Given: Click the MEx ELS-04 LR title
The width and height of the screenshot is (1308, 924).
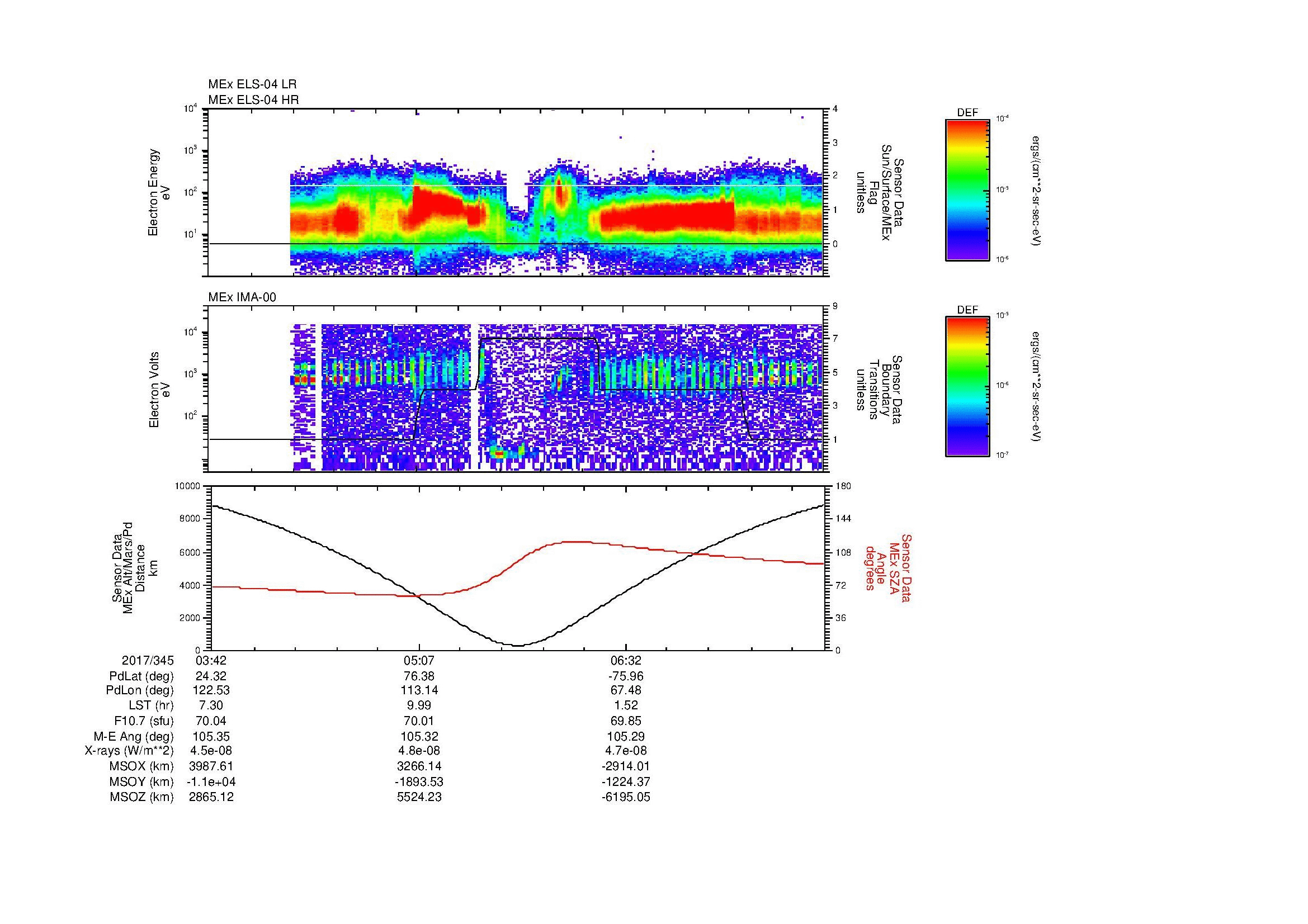Looking at the screenshot, I should click(252, 84).
